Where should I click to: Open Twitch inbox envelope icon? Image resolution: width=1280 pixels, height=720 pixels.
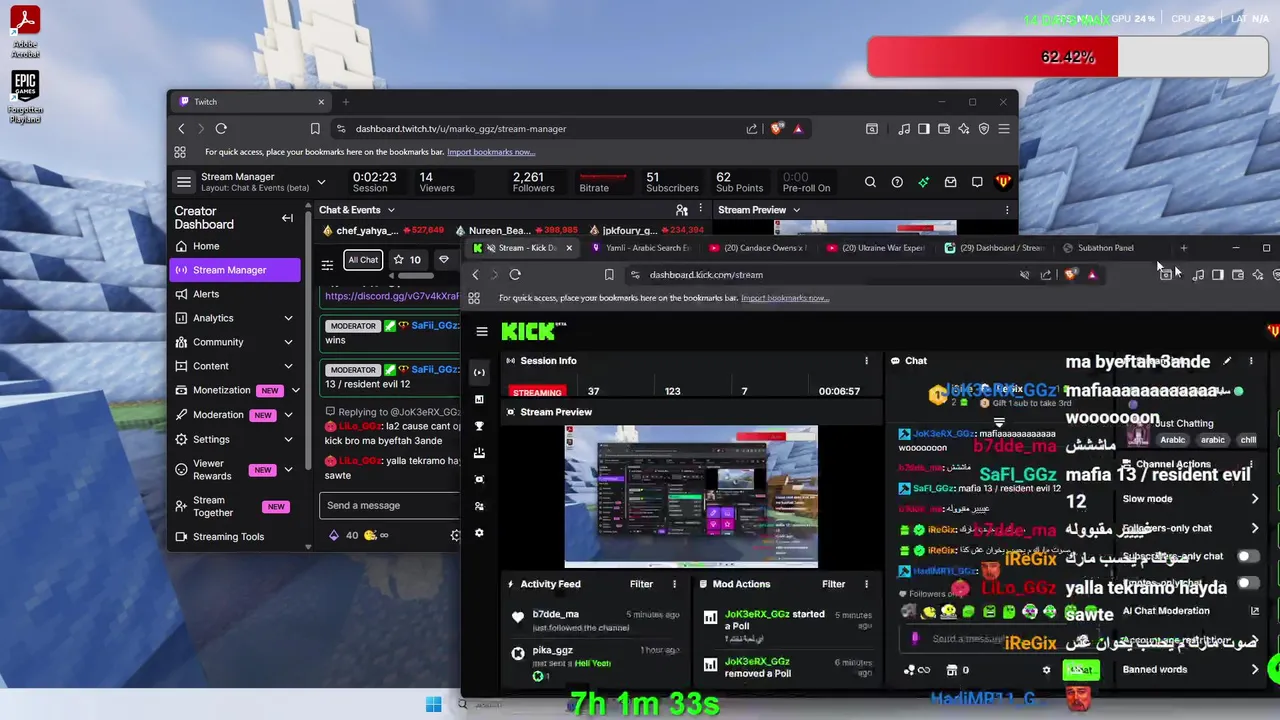pos(950,182)
